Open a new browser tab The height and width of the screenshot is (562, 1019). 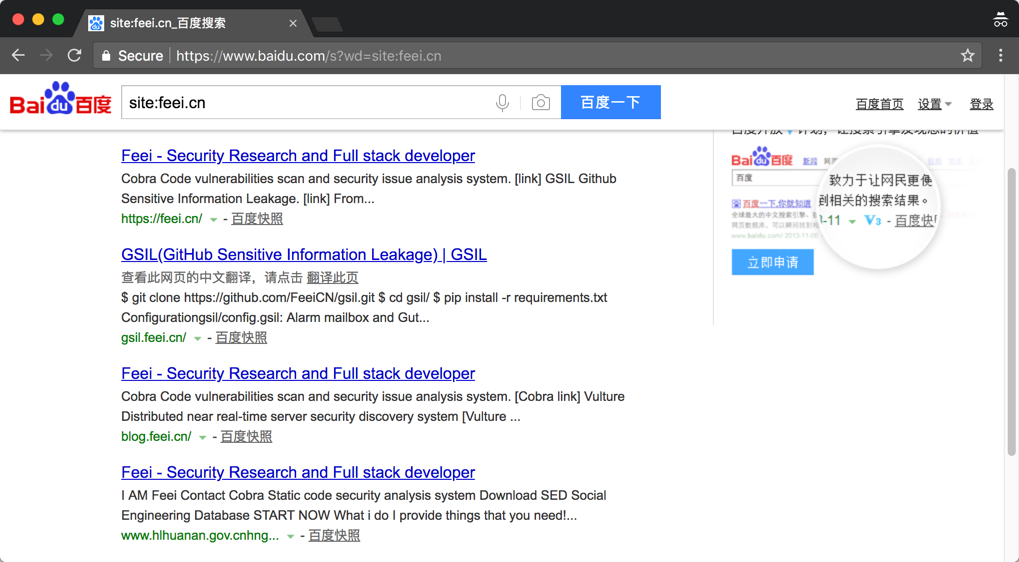(327, 24)
